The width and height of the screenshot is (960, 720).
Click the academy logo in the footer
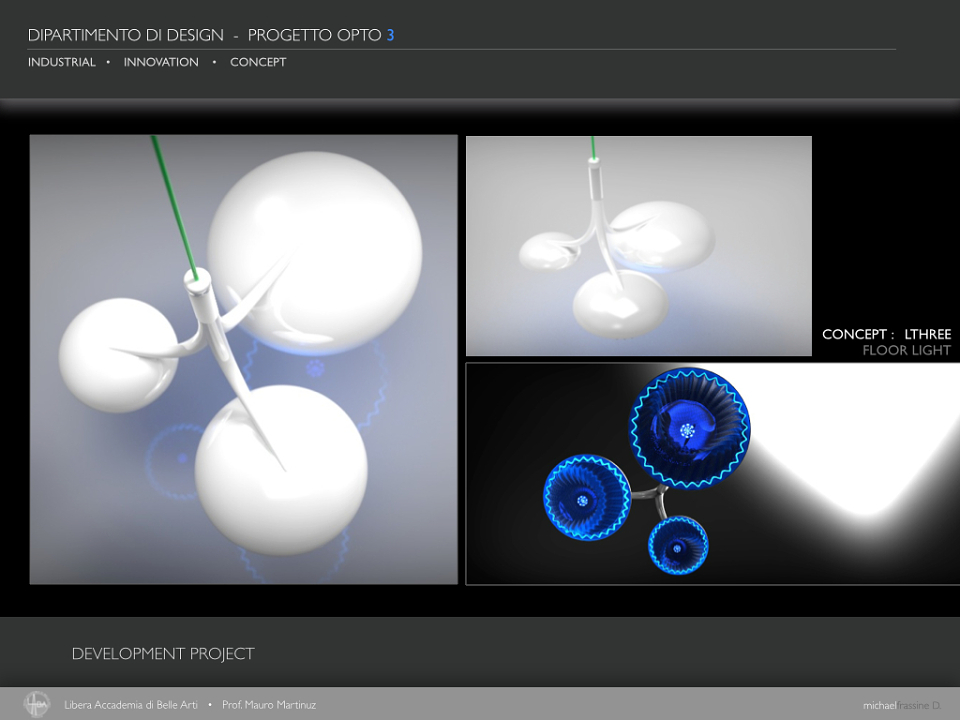pos(37,704)
